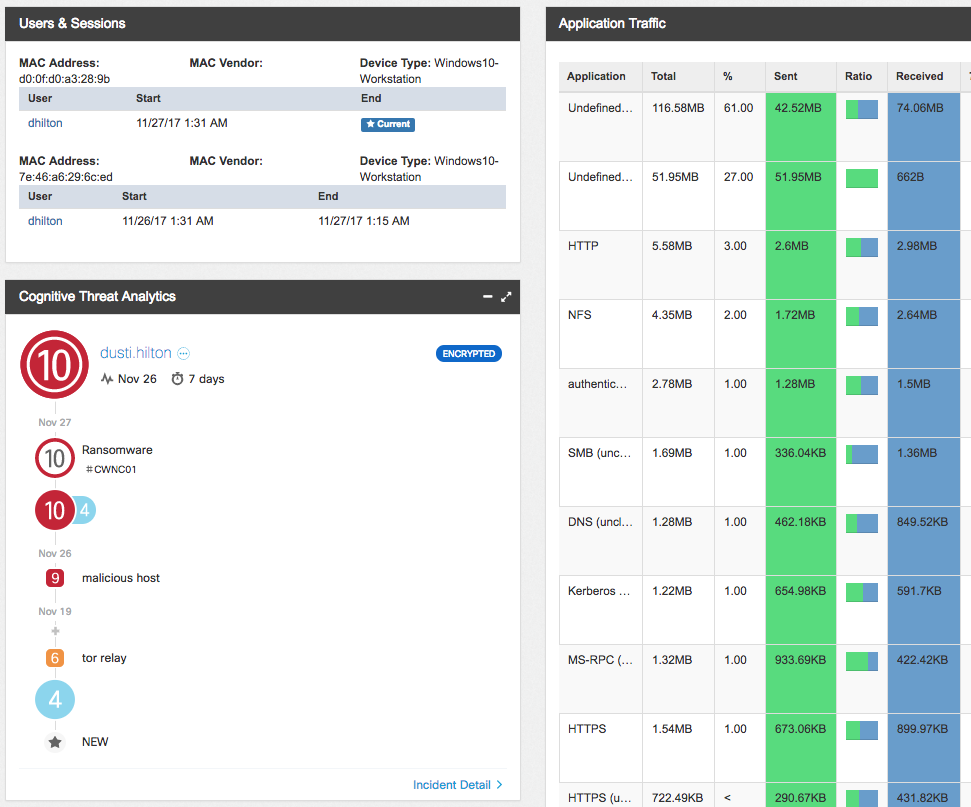Click the star icon next to NEW
Screen dimensions: 971x807
[x=55, y=742]
